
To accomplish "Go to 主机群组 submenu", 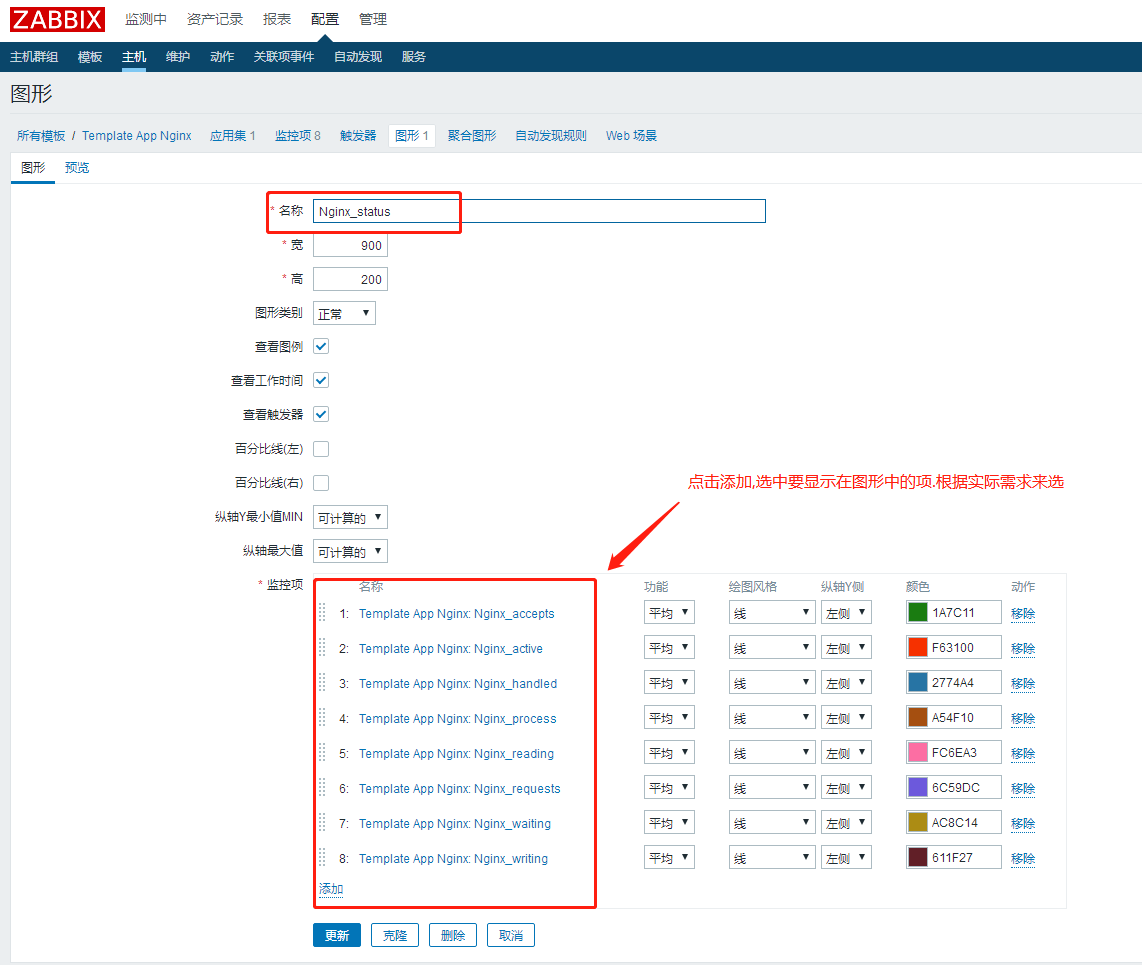I will coord(34,57).
